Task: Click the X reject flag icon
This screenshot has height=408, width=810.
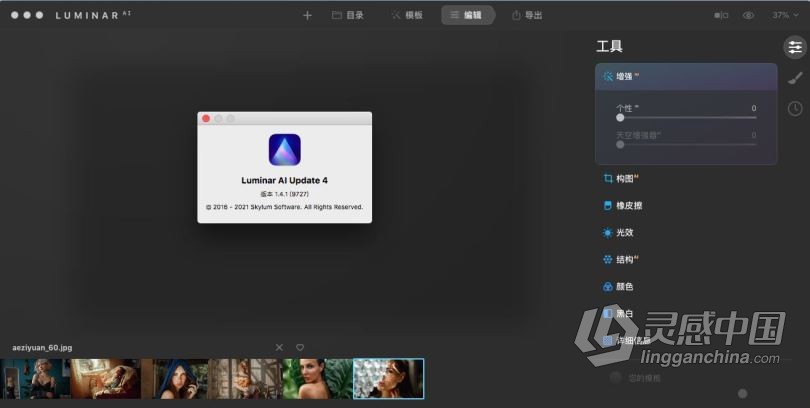Action: pos(279,348)
